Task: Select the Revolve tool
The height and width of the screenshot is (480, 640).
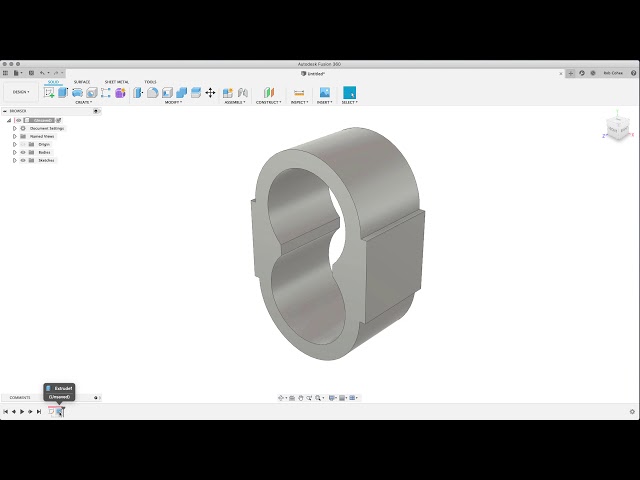Action: click(x=77, y=93)
